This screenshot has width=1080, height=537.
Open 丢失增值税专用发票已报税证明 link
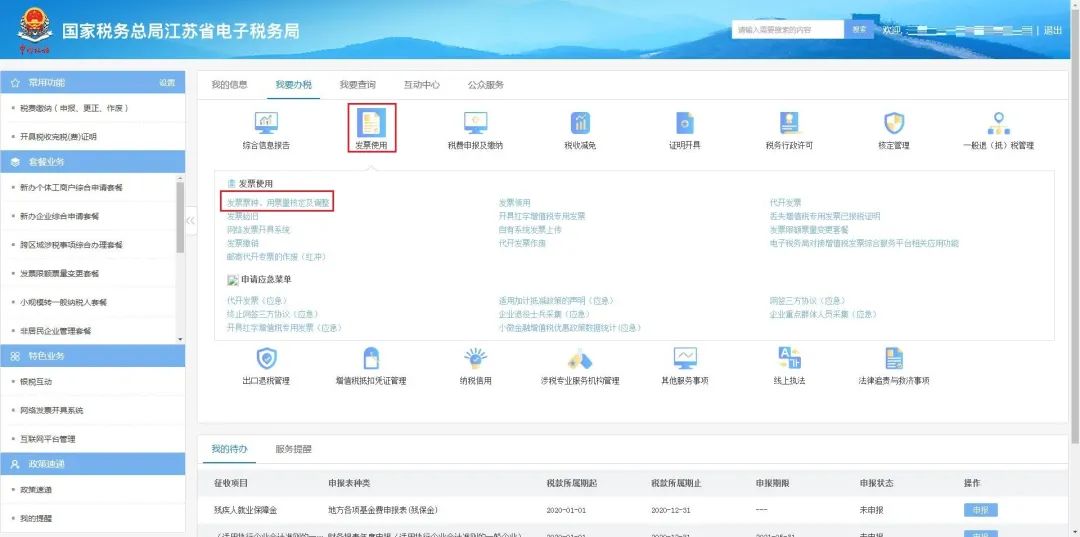(825, 216)
